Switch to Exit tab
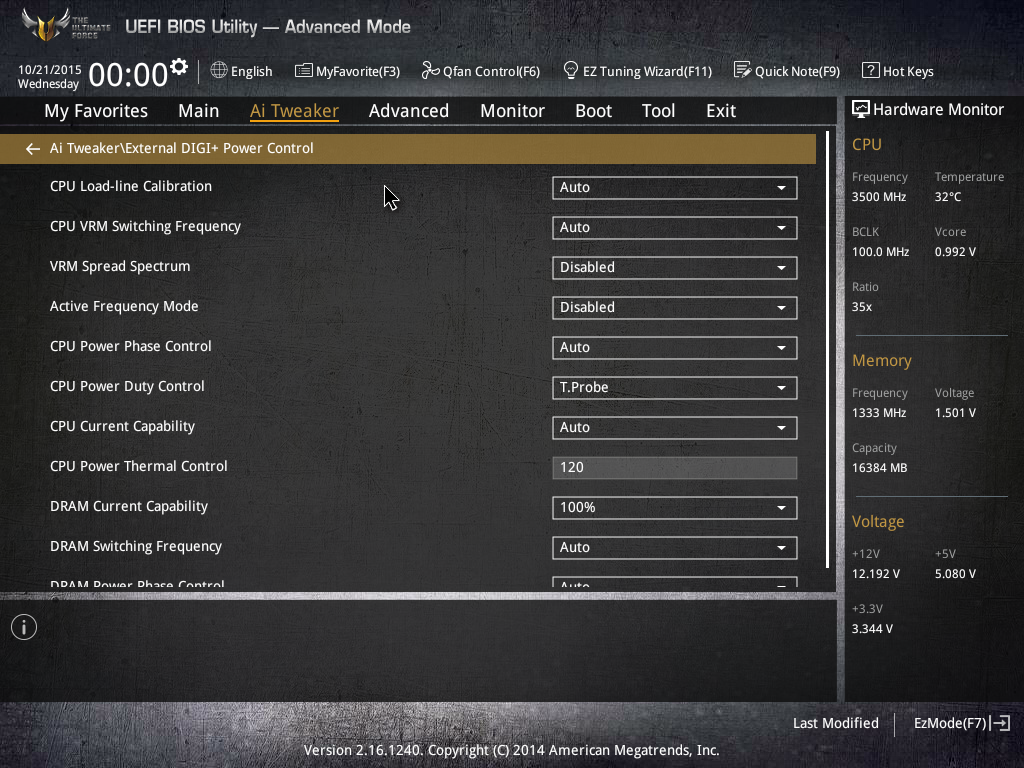The width and height of the screenshot is (1024, 768). [x=721, y=110]
